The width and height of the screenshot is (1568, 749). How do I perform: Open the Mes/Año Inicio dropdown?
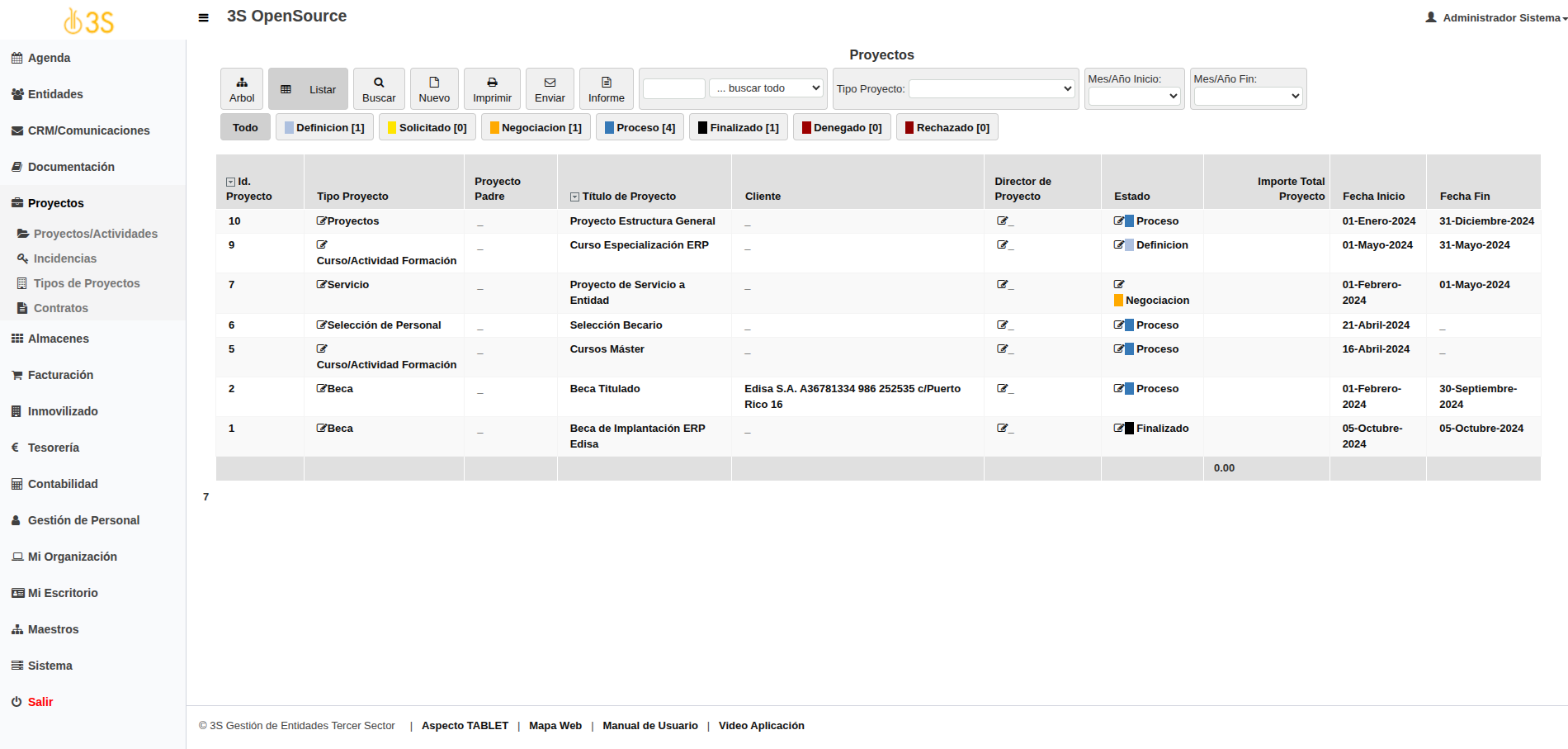(1134, 97)
